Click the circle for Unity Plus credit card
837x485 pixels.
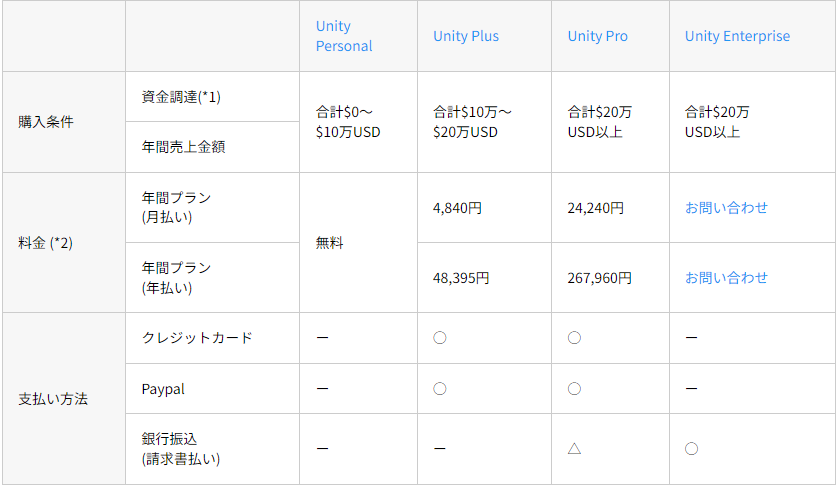click(439, 338)
